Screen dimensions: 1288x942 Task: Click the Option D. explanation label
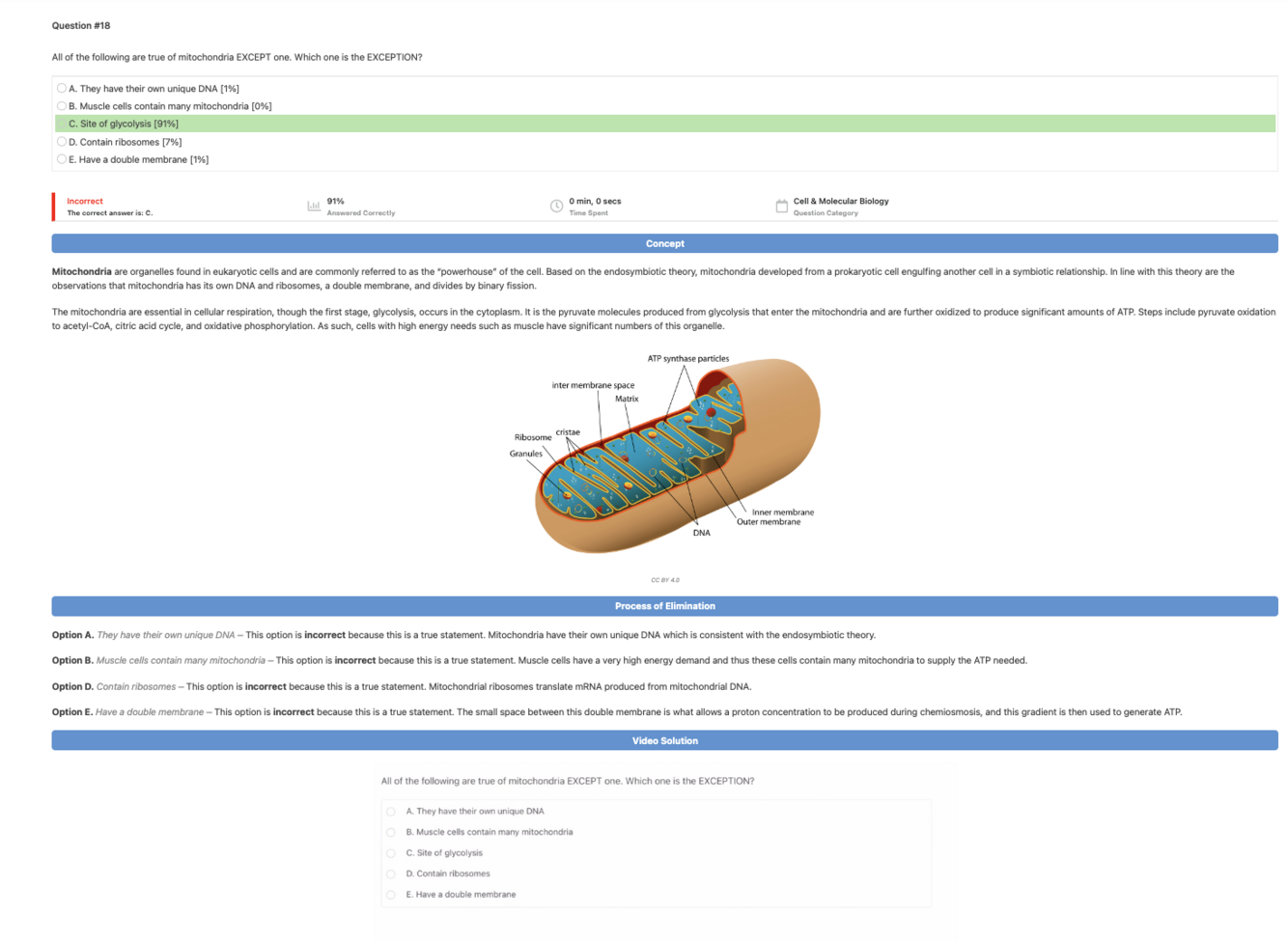[72, 686]
